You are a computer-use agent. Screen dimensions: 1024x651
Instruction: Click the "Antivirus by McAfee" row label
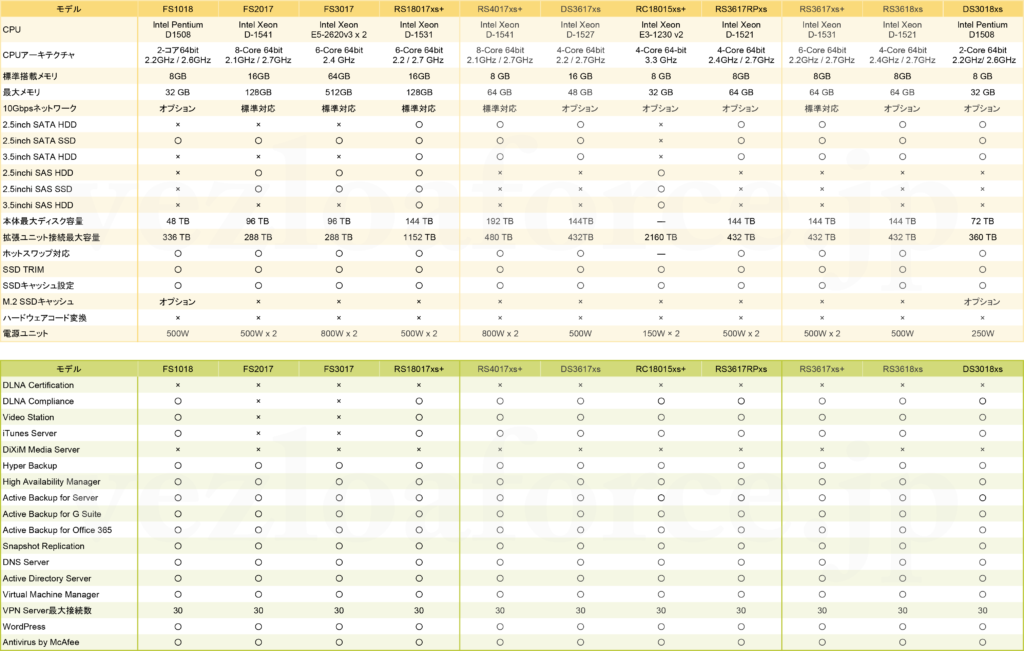click(x=40, y=643)
